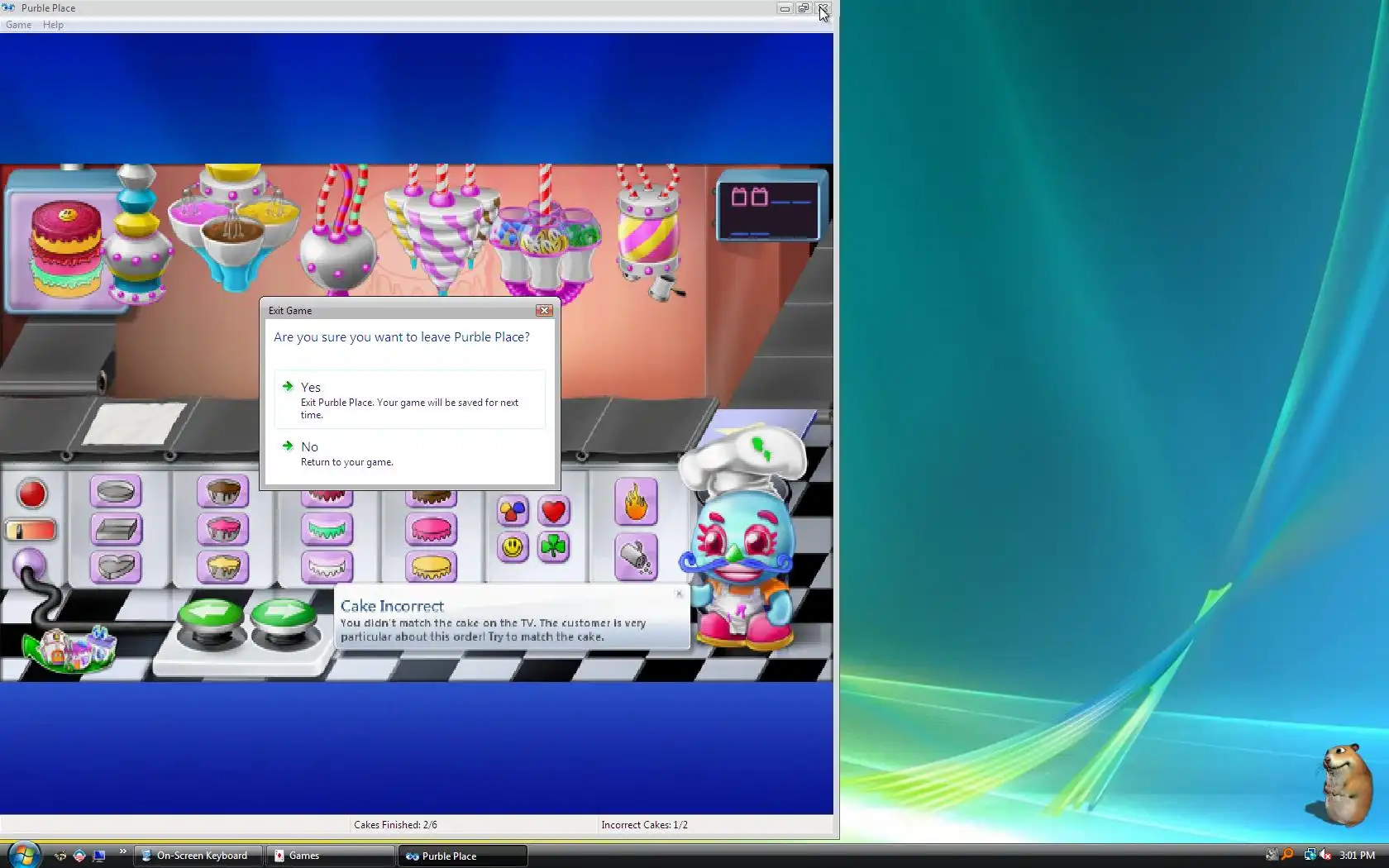This screenshot has height=868, width=1389.
Task: Minimize the Purble Place window
Action: tap(785, 8)
